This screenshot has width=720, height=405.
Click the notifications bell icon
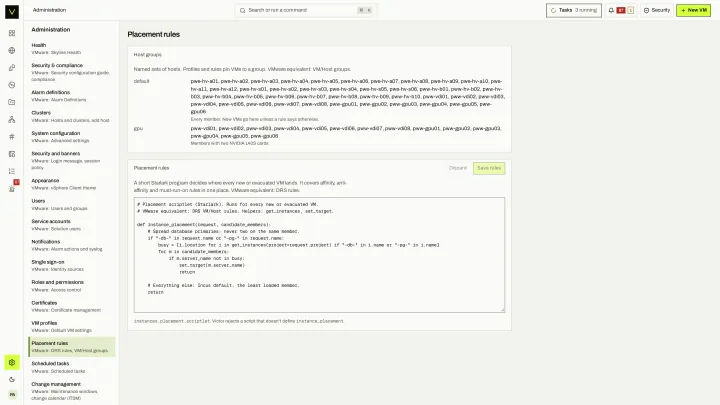point(611,10)
